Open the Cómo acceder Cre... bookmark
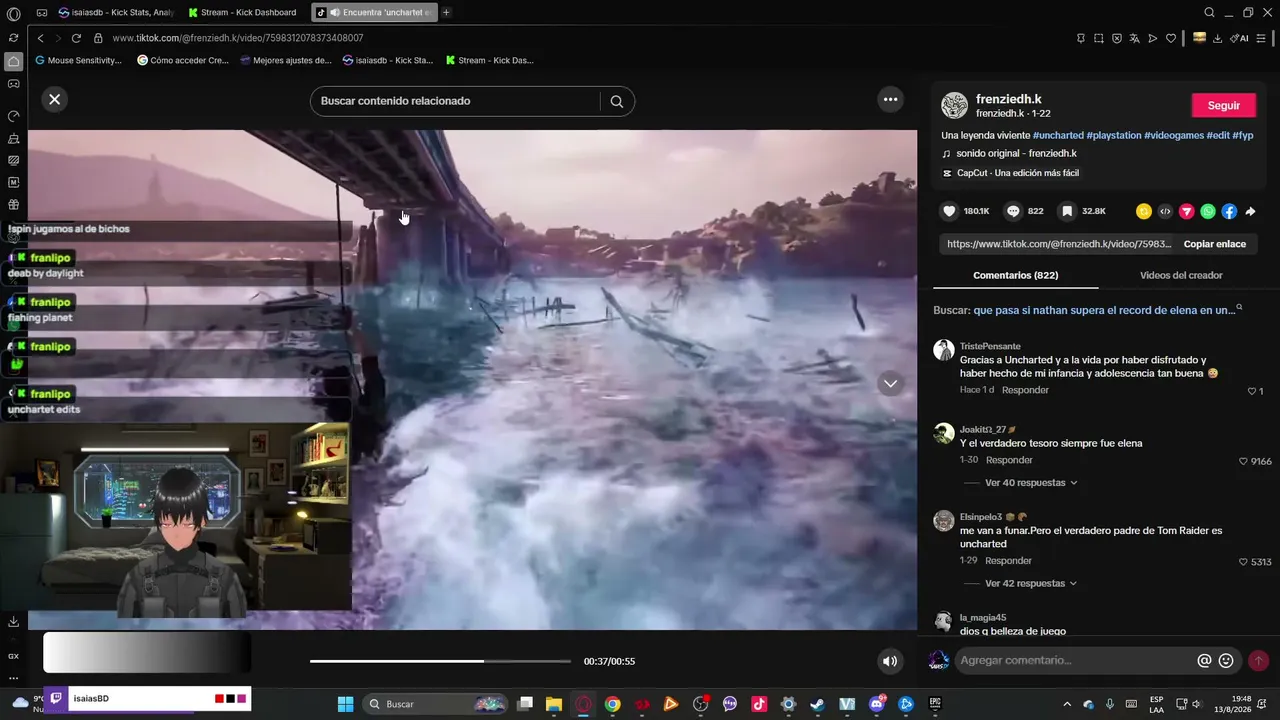1280x720 pixels. 183,60
